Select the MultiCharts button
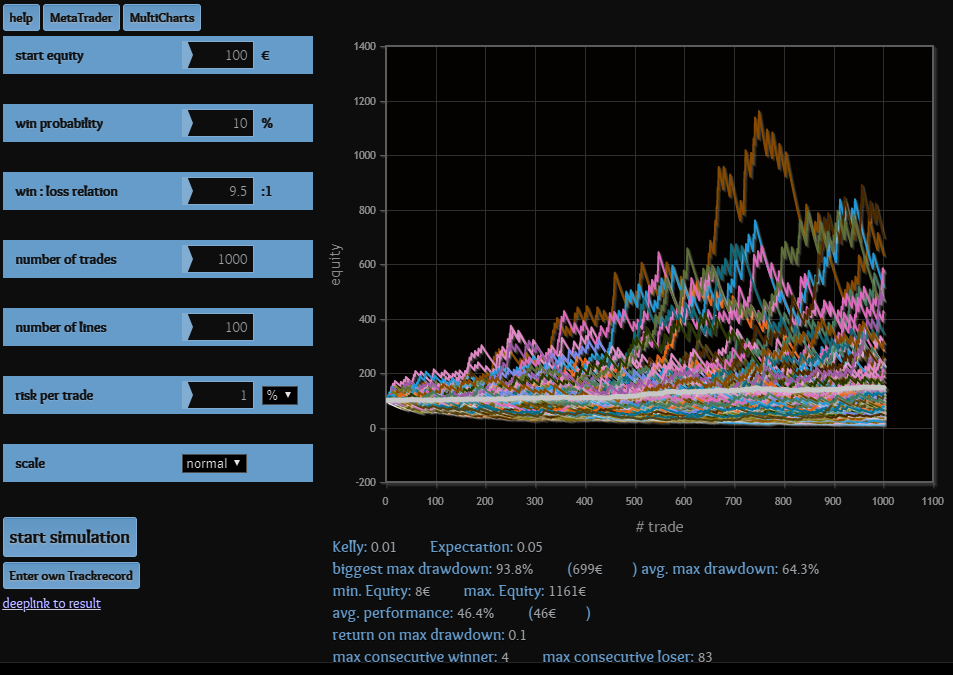Screen dimensions: 953x675 162,18
